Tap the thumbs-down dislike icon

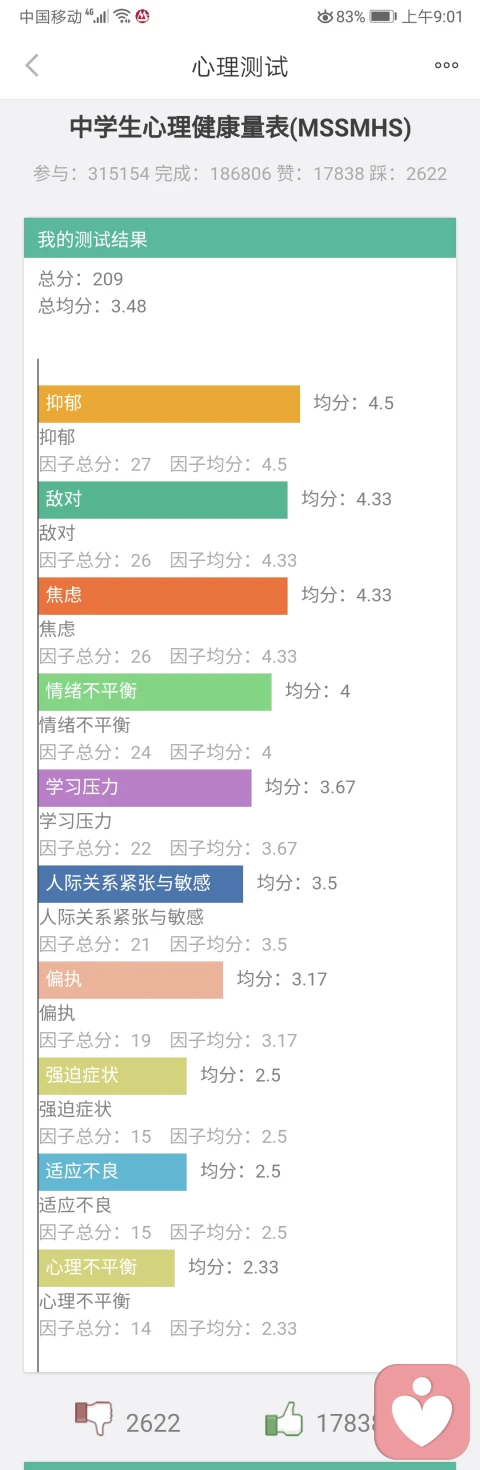point(94,1419)
